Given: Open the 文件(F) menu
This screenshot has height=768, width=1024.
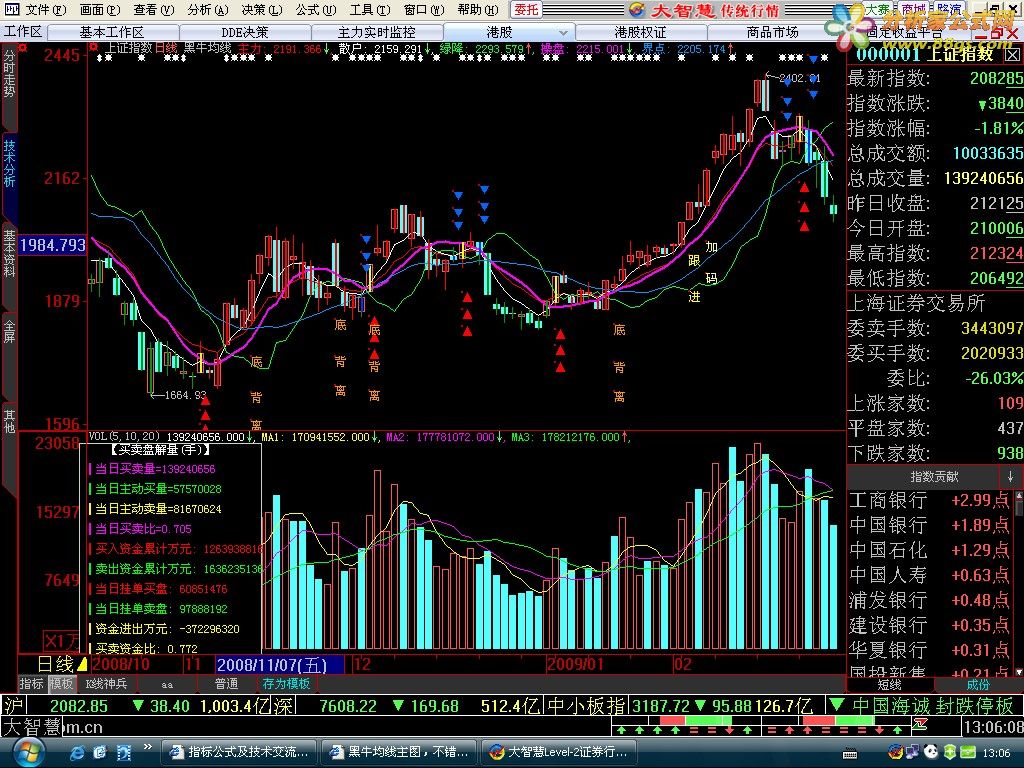Looking at the screenshot, I should tap(46, 10).
